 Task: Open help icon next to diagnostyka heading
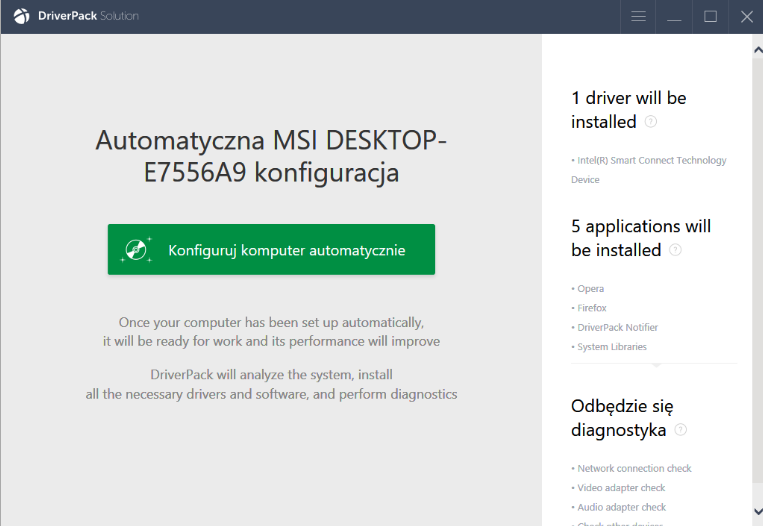click(x=681, y=430)
